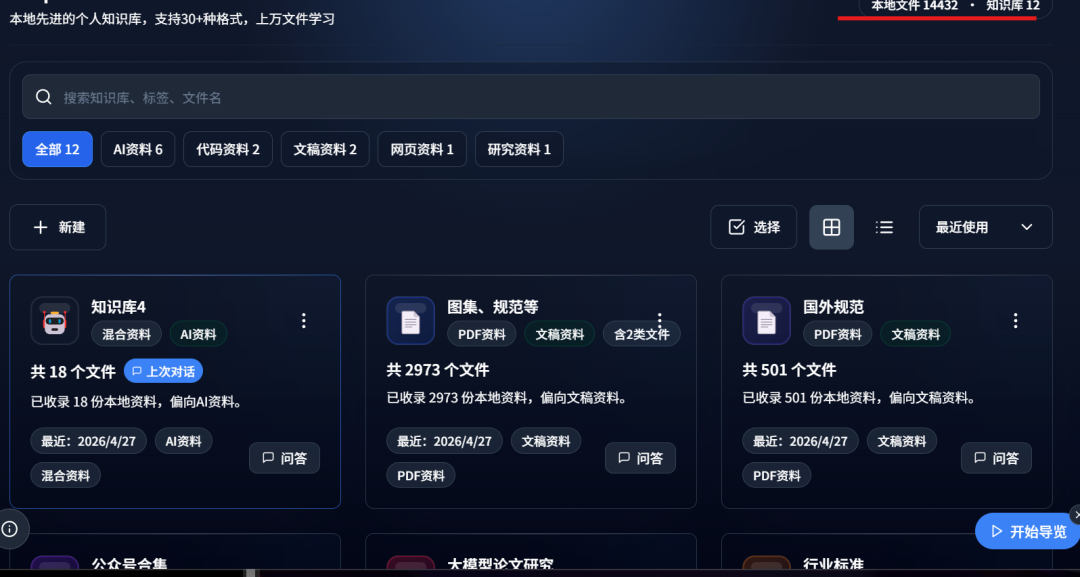1080x577 pixels.
Task: Click the 混合资料 tag under 知识库4 title
Action: click(126, 334)
